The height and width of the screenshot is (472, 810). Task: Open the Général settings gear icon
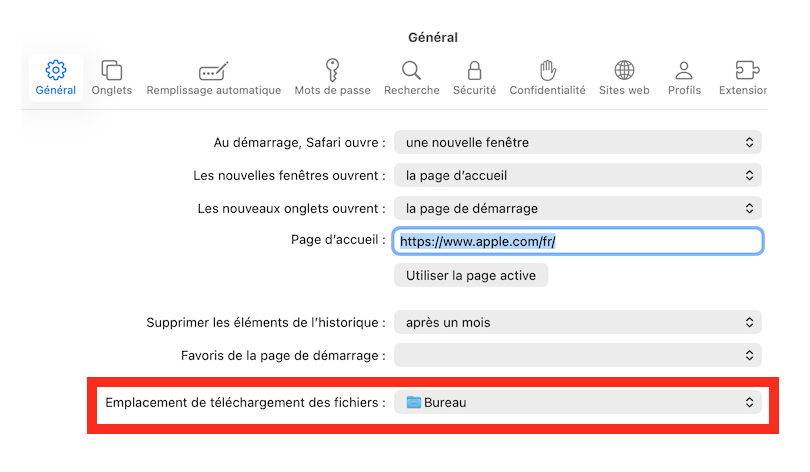point(56,70)
